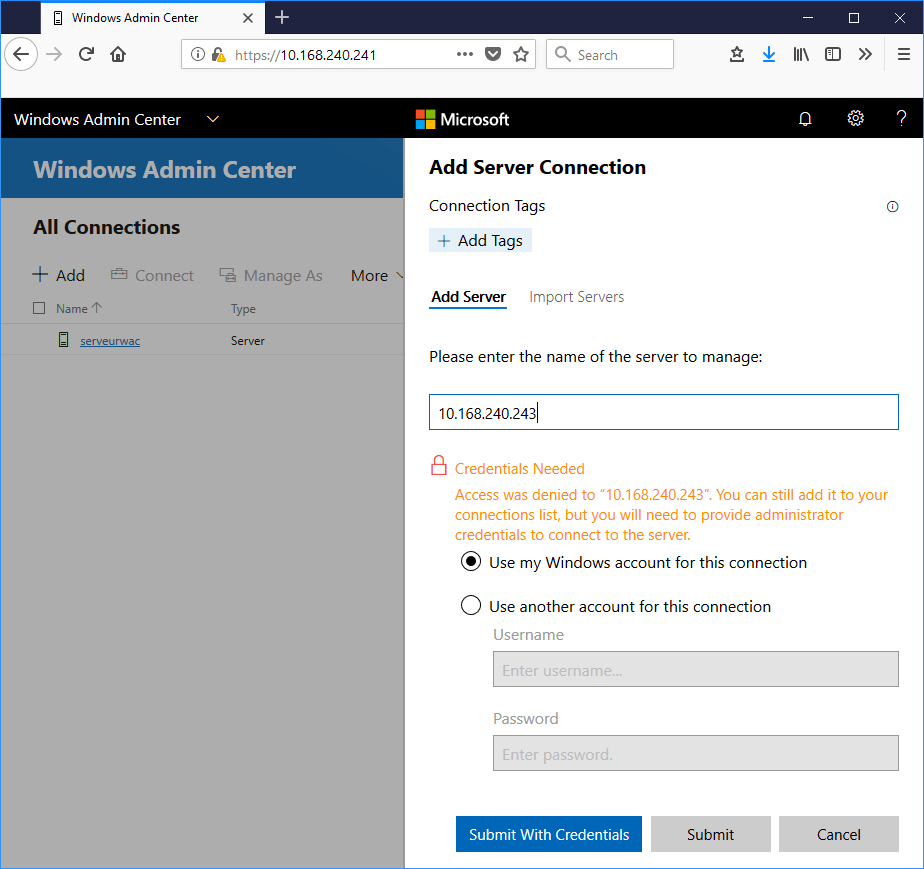
Task: Expand the Windows Admin Center dropdown chevron
Action: tap(213, 119)
